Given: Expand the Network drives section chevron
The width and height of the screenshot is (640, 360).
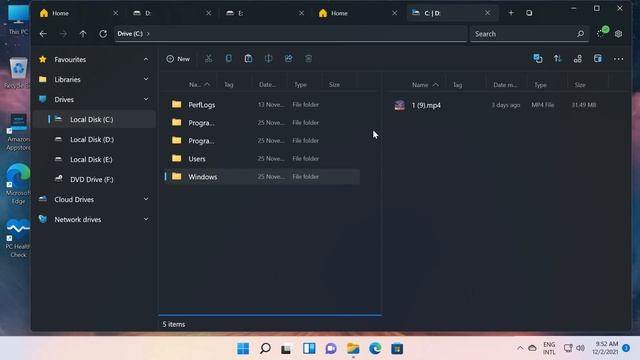Looking at the screenshot, I should tap(146, 219).
